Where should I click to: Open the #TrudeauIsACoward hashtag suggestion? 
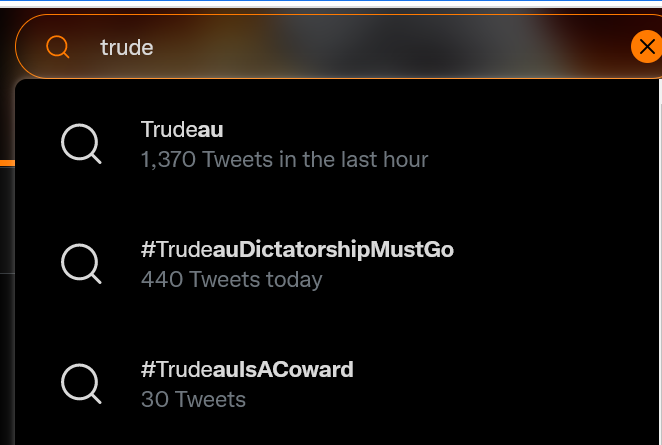tap(337, 384)
